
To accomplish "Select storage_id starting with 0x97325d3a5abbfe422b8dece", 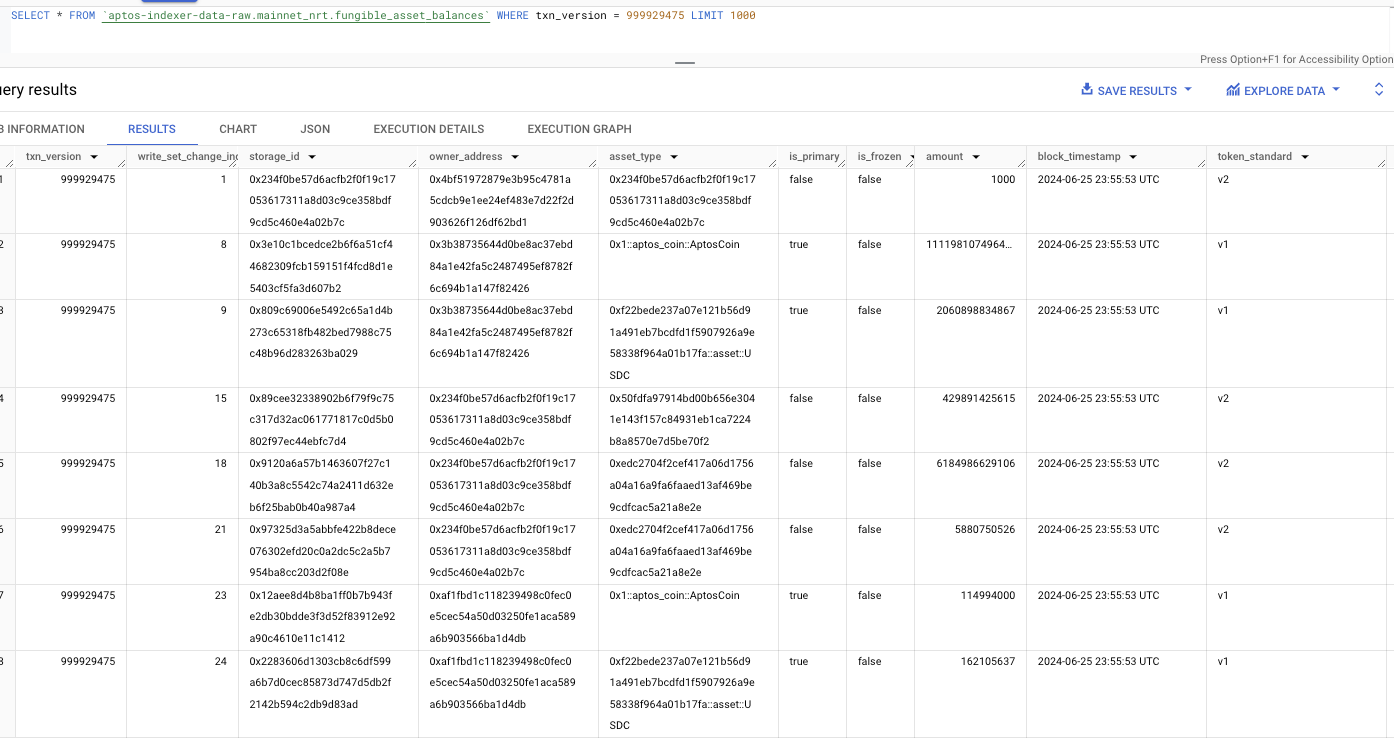I will point(322,551).
